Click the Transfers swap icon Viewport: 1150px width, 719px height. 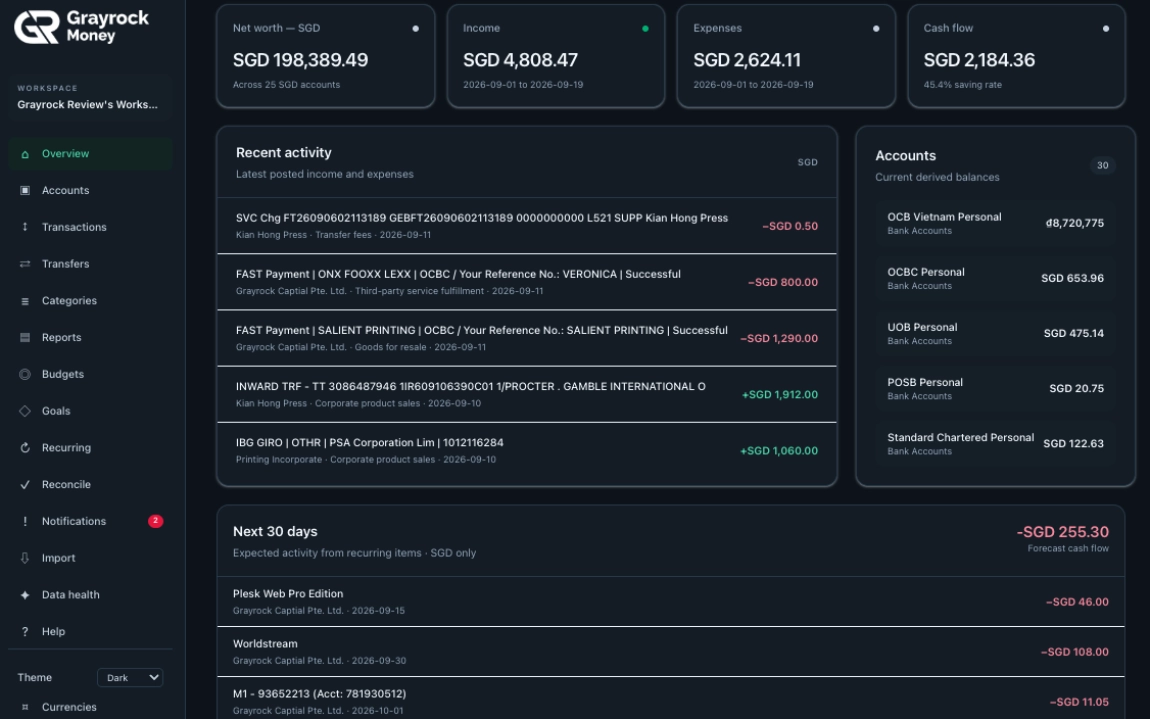click(x=25, y=264)
